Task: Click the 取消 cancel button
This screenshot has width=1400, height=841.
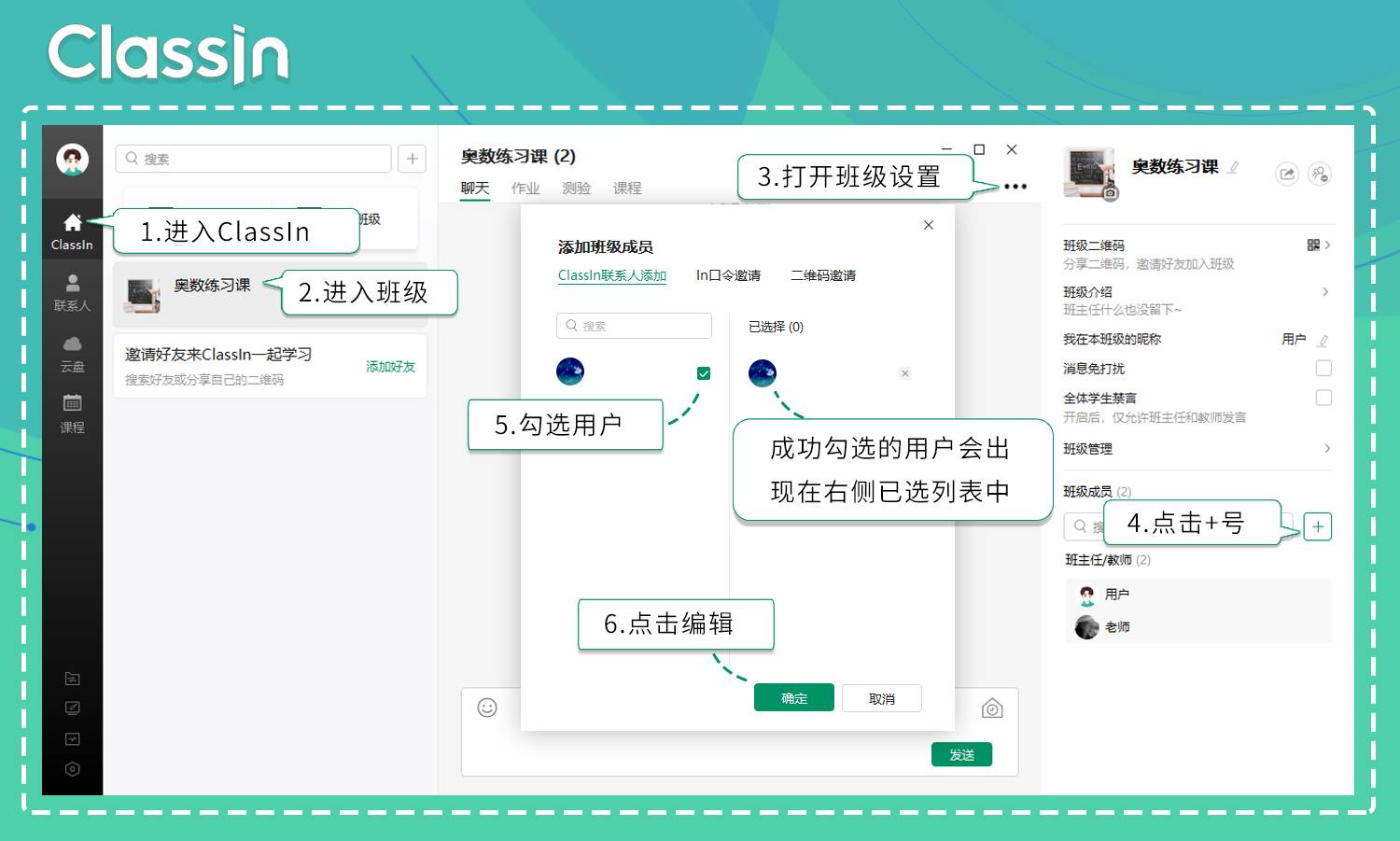Action: point(882,698)
